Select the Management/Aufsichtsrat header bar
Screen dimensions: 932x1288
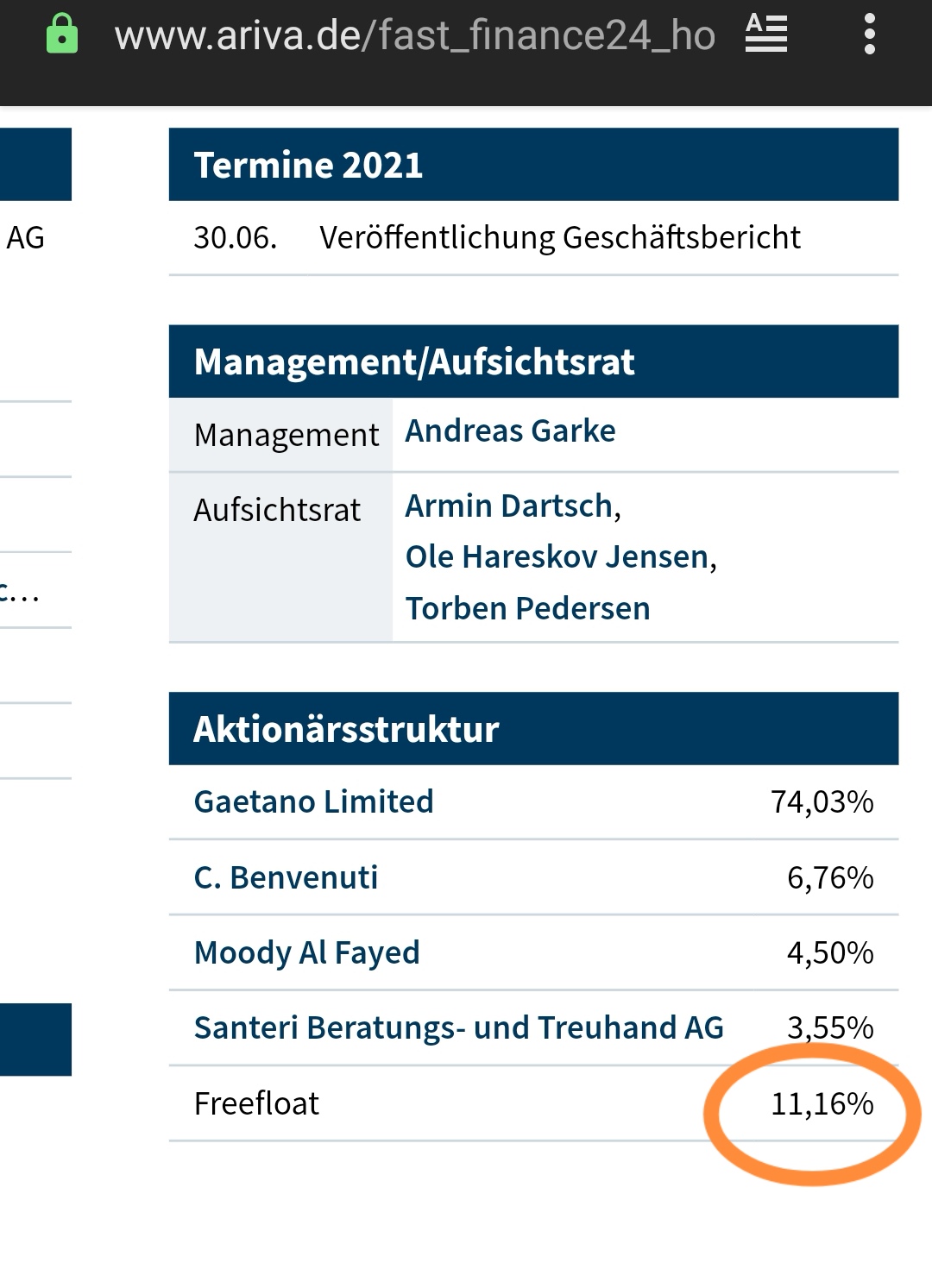point(414,362)
